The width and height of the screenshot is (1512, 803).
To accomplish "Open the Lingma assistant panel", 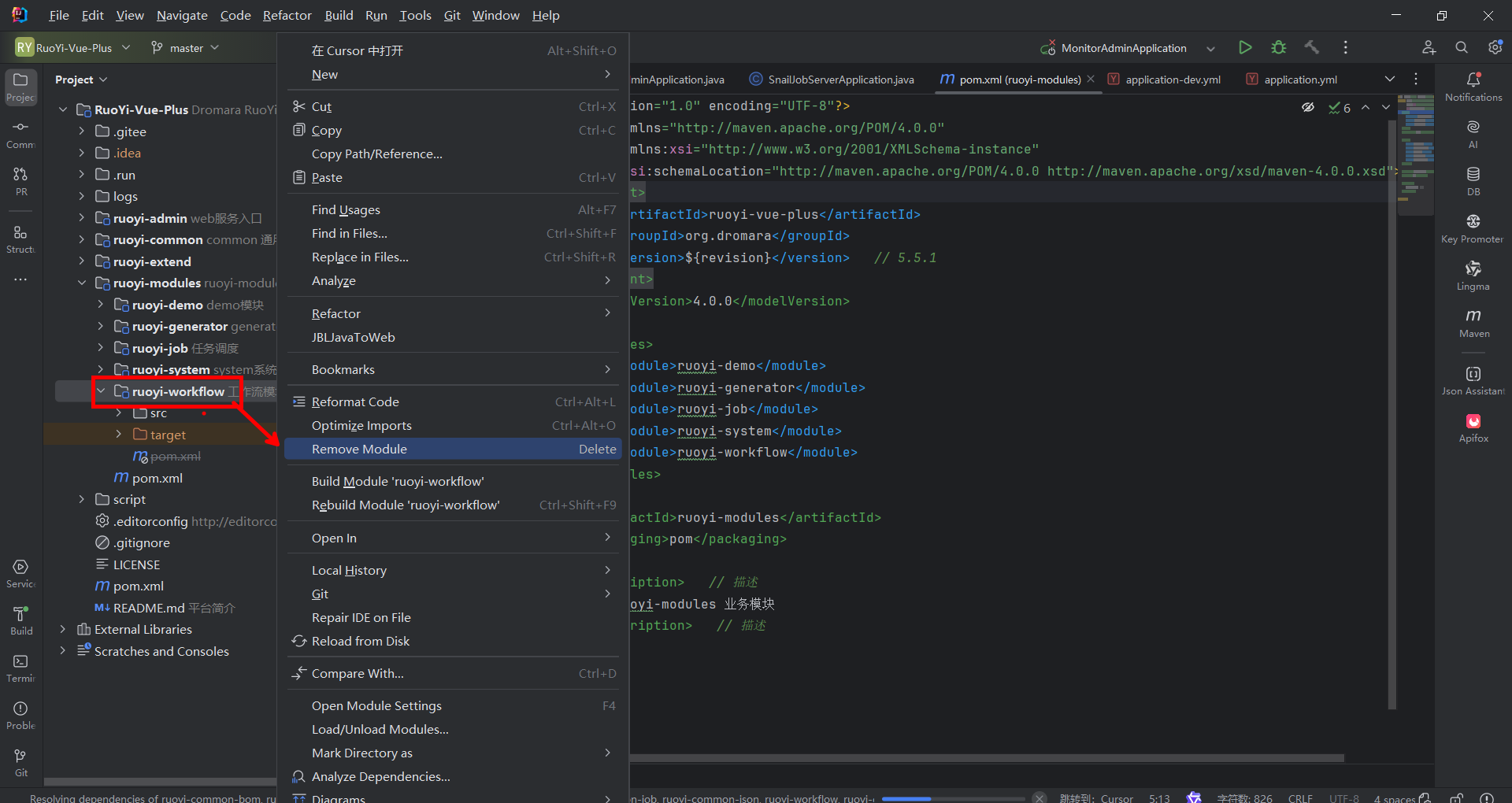I will 1473,275.
